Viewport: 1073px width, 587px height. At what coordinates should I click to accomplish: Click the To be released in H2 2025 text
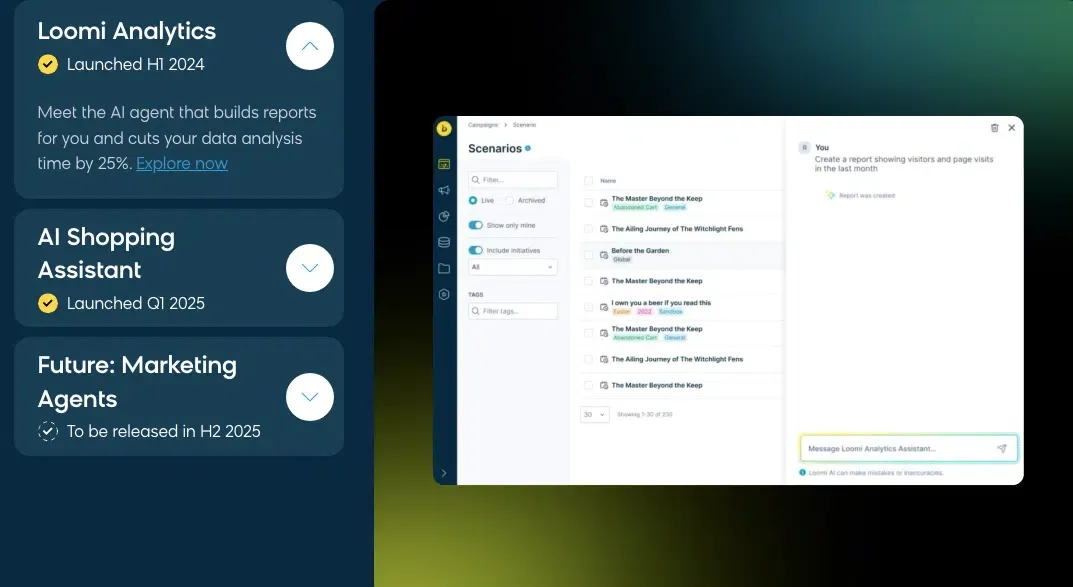[164, 431]
